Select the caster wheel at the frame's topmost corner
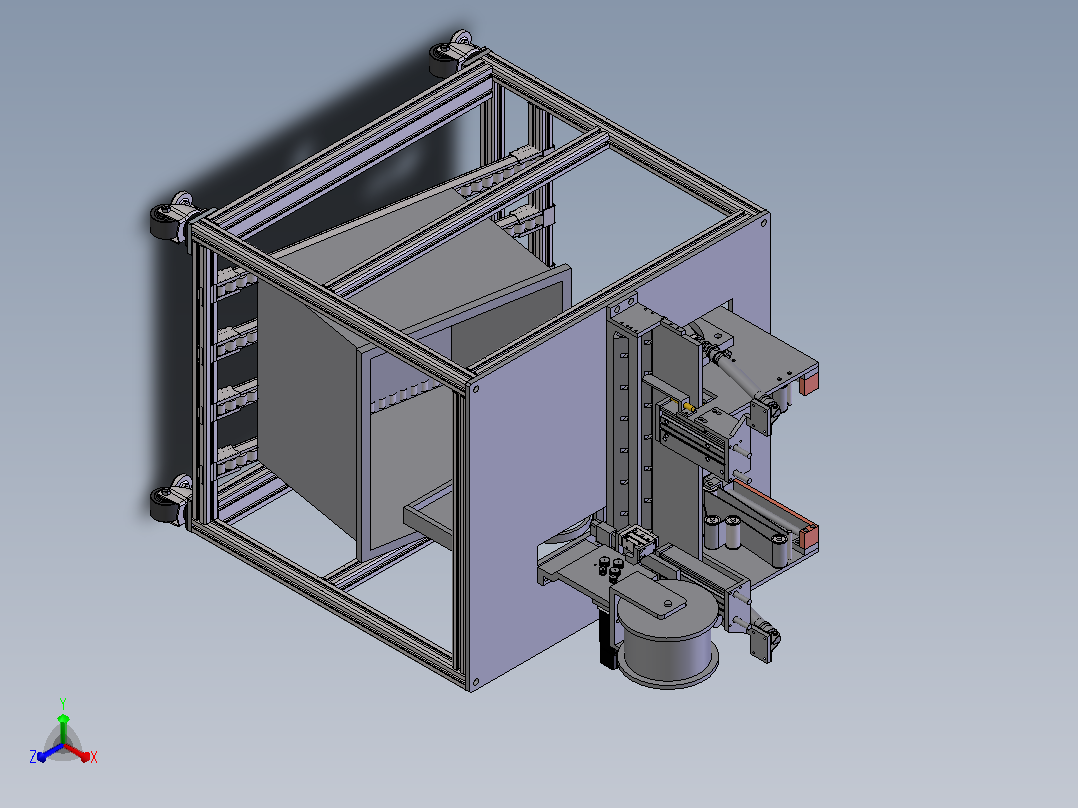The image size is (1078, 808). click(452, 52)
